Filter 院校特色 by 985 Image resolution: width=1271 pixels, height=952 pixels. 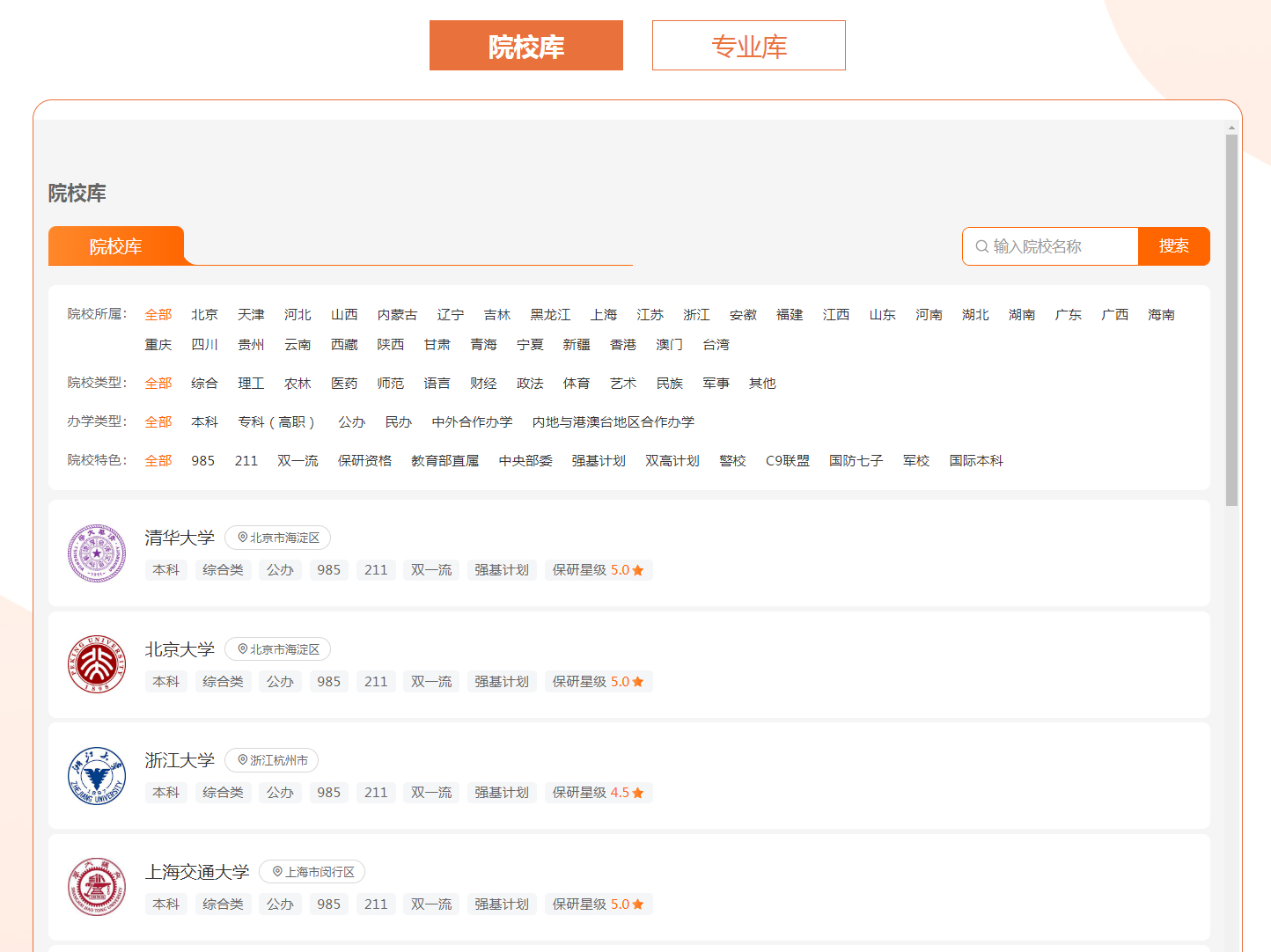point(203,461)
